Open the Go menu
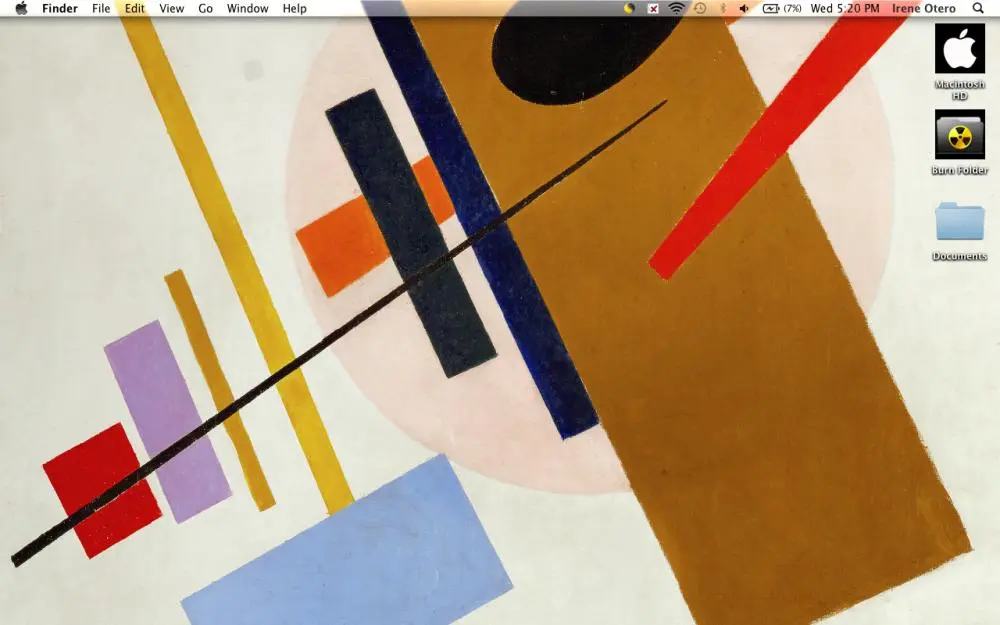1000x625 pixels. click(x=205, y=8)
